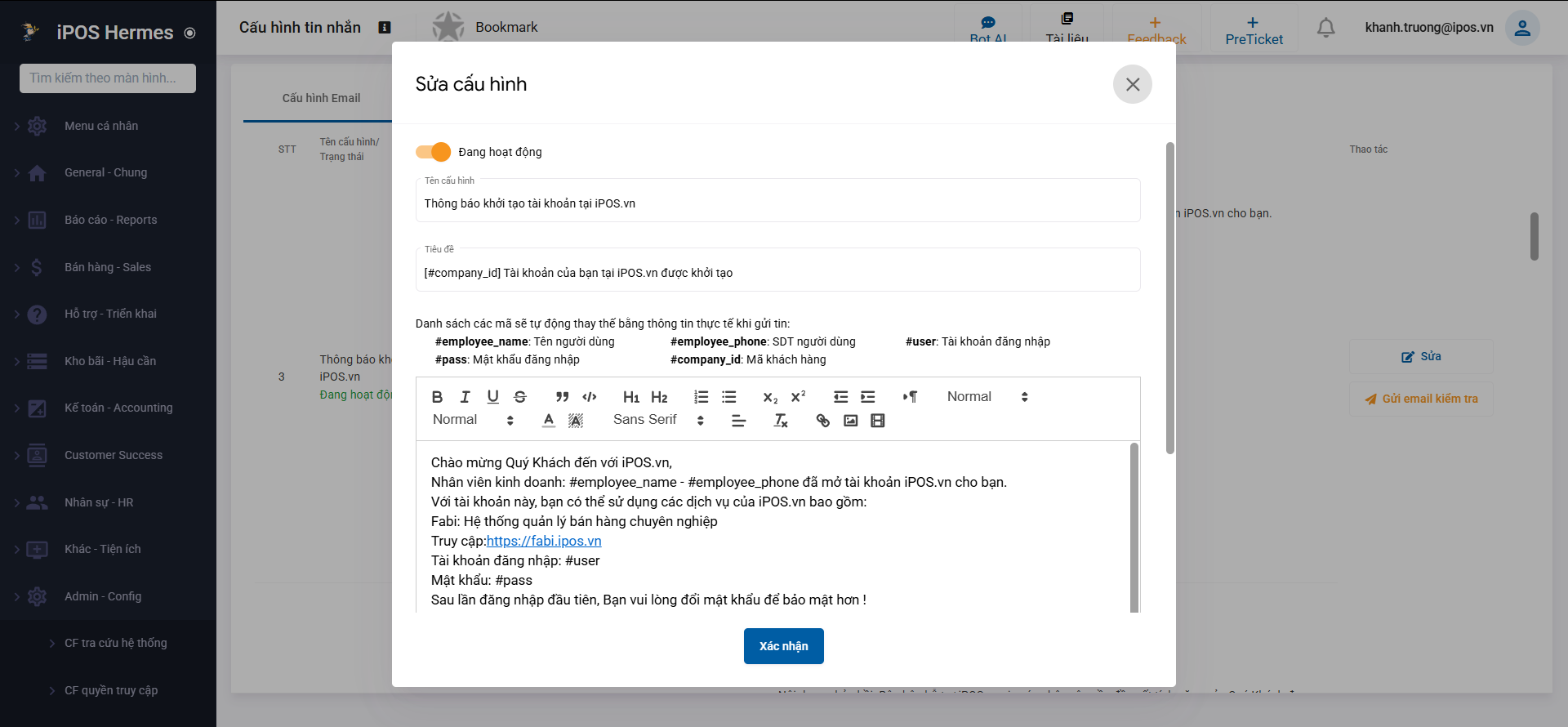Insert a blockquote using the quote icon
This screenshot has height=727, width=1568.
(x=562, y=397)
